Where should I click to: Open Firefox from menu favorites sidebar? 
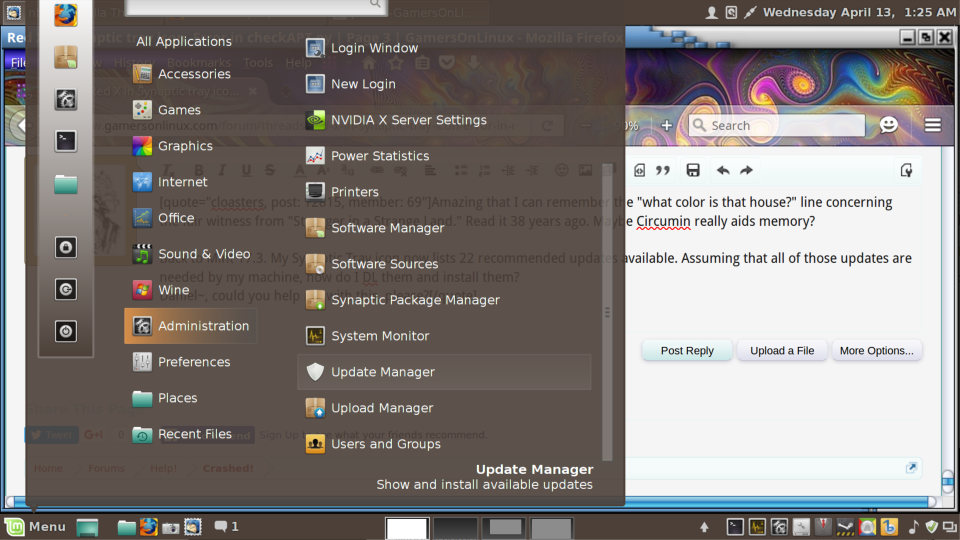[66, 15]
